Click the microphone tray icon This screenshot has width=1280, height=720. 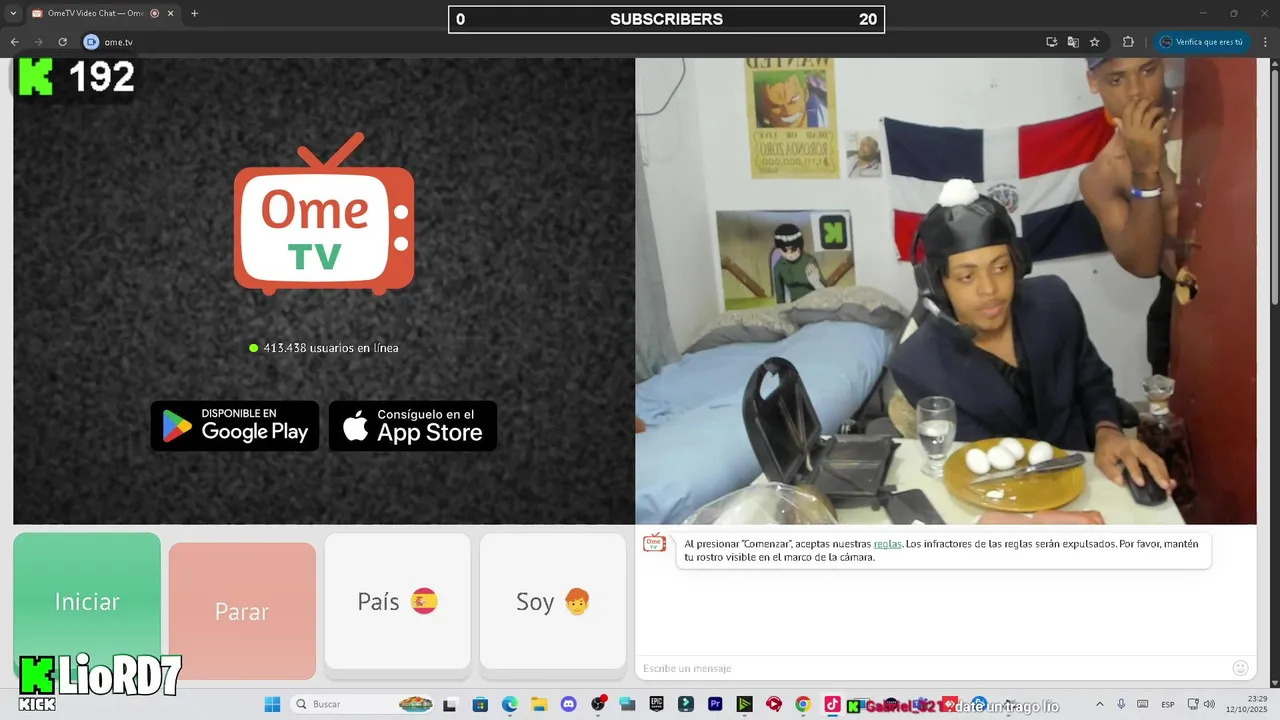pyautogui.click(x=1121, y=704)
